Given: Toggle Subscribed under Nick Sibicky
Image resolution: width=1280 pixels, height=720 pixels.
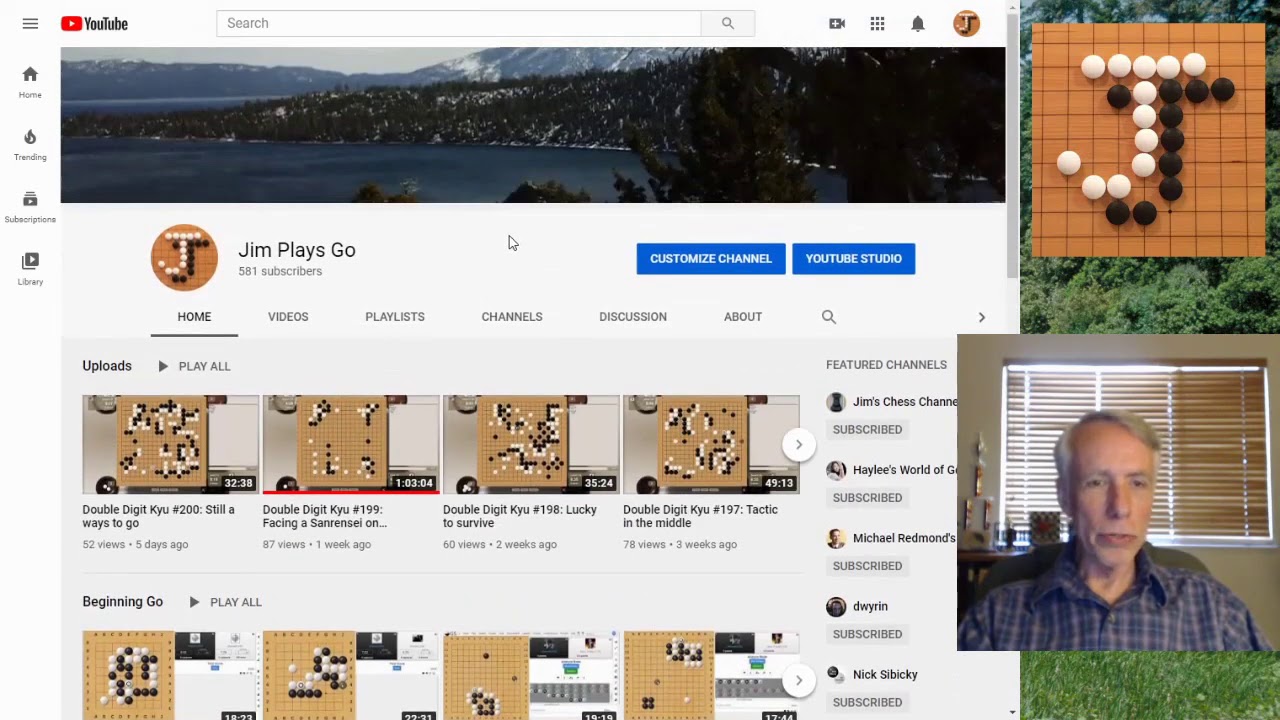Looking at the screenshot, I should [867, 702].
